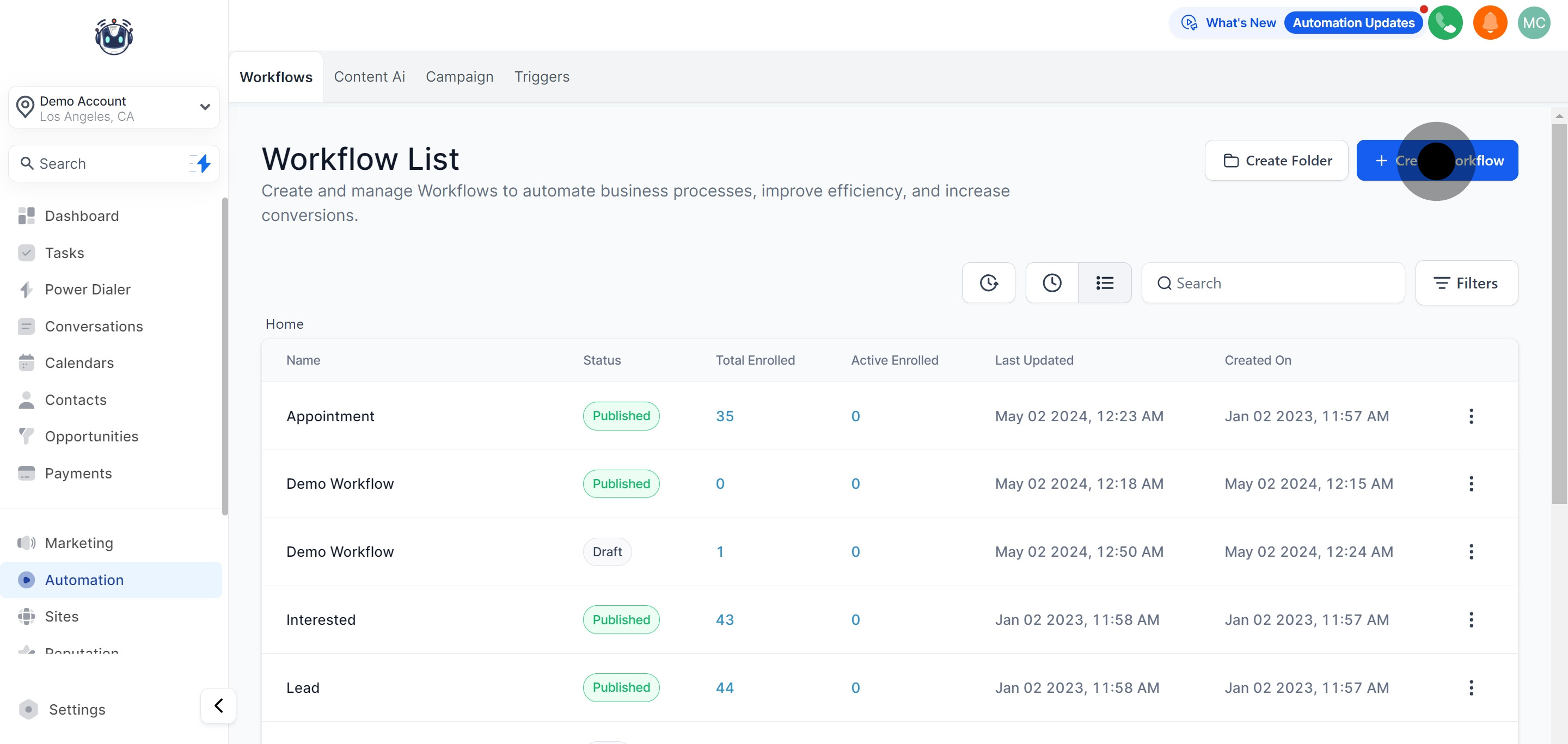Open three-dot menu for Appointment workflow

1471,416
